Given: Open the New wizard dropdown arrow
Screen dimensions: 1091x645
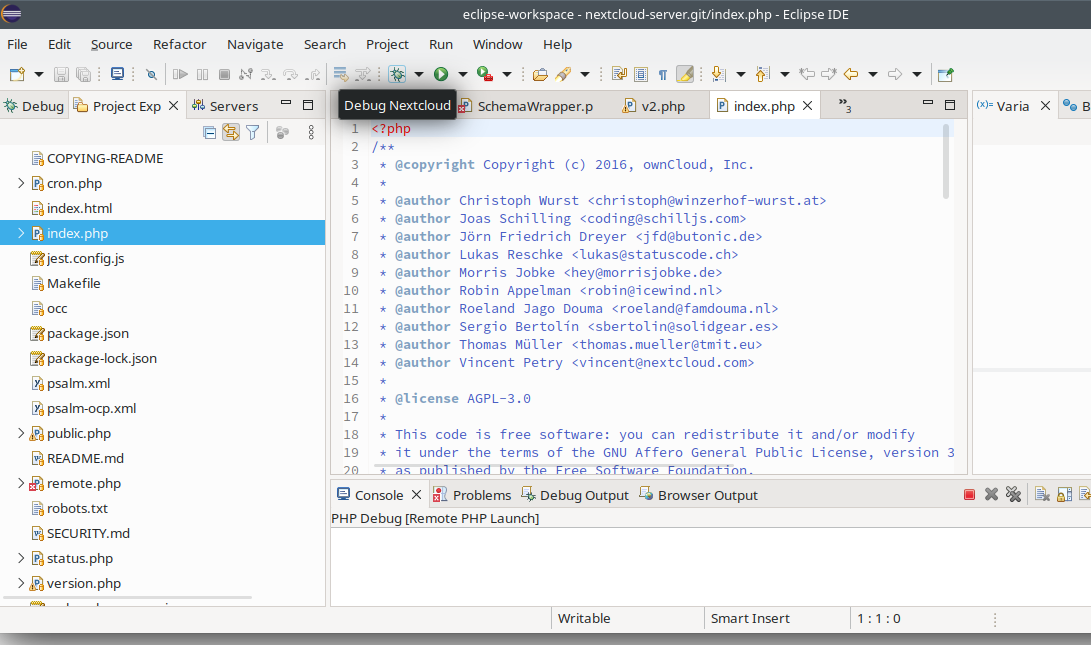Looking at the screenshot, I should tap(39, 74).
